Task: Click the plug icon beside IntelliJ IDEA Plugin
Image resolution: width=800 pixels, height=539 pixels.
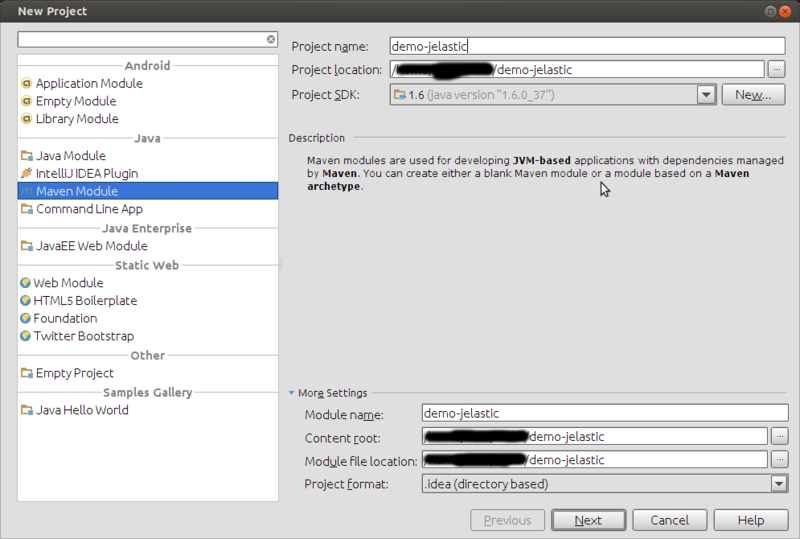Action: pos(27,174)
